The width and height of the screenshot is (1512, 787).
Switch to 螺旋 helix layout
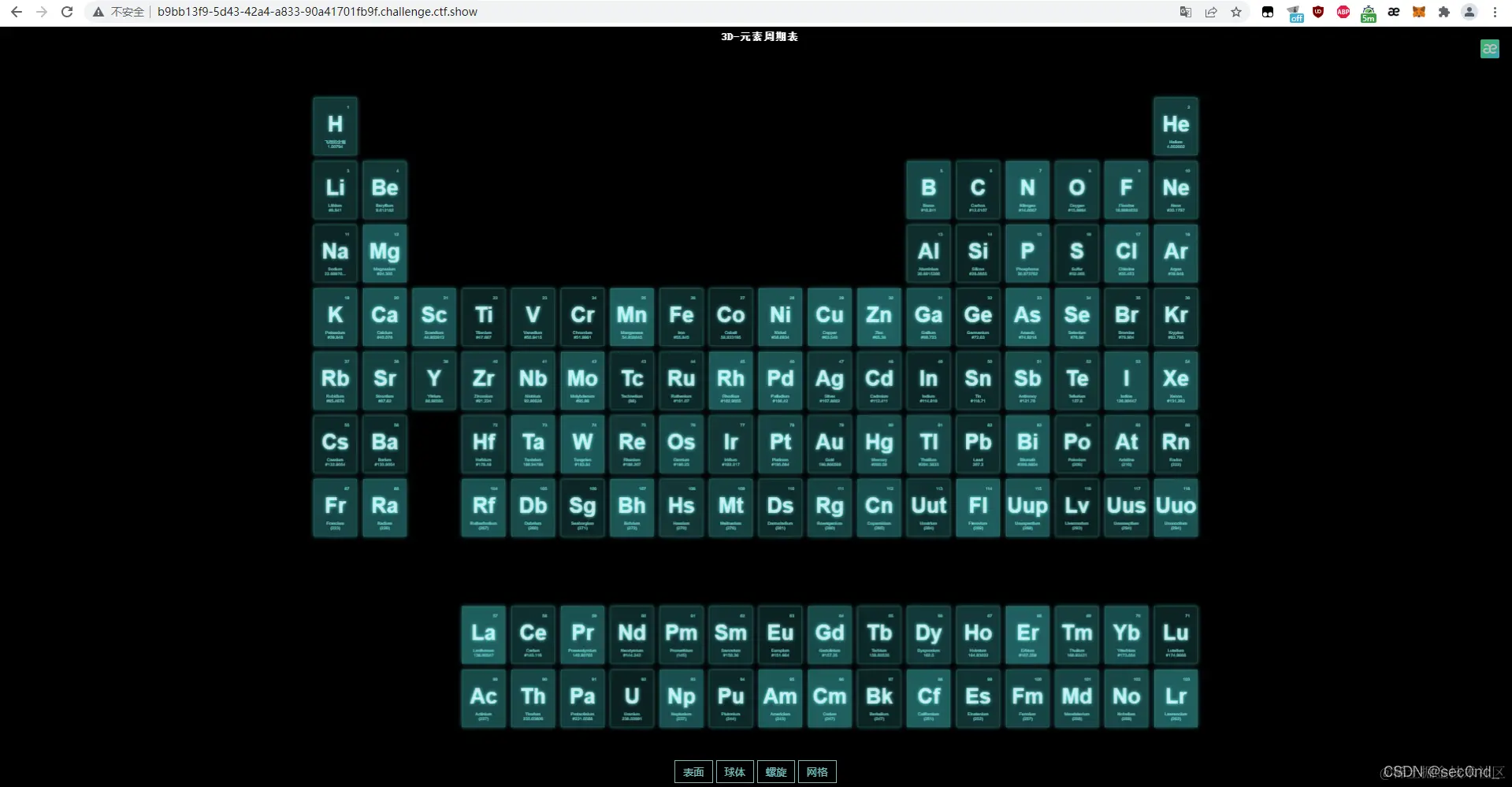pyautogui.click(x=776, y=772)
